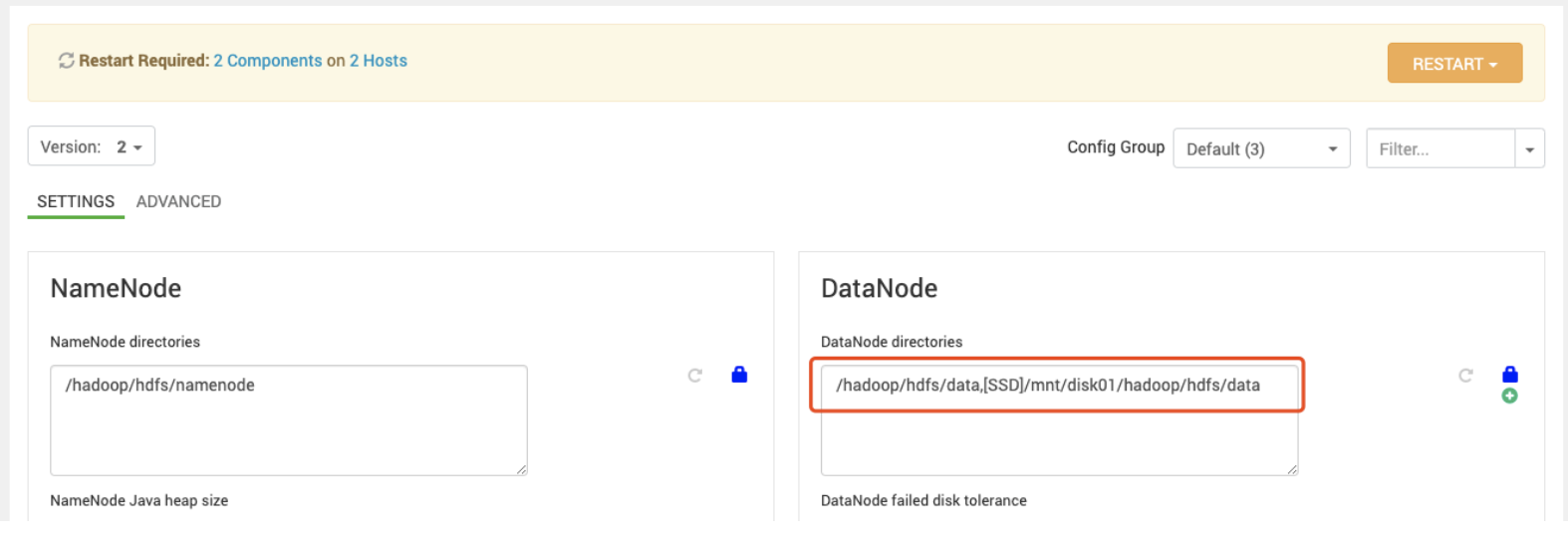Open the 2 Hosts link
The height and width of the screenshot is (548, 1568).
point(378,61)
